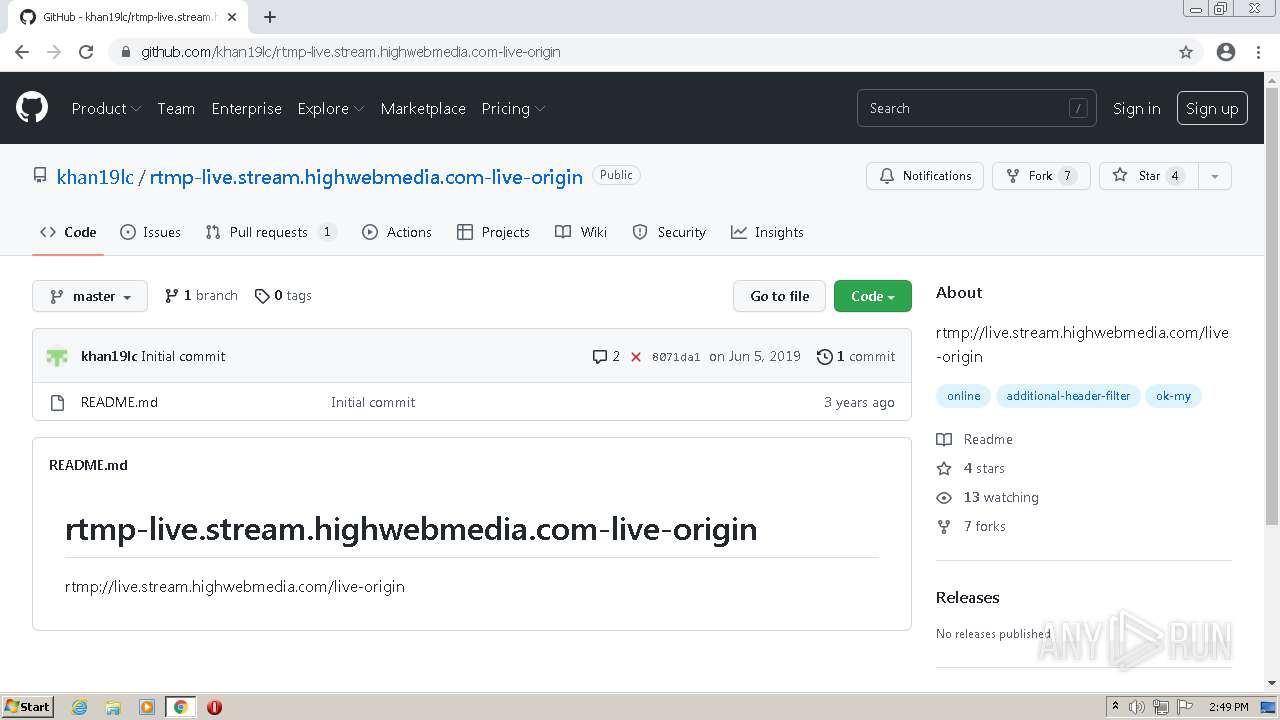Star the repository
Image resolution: width=1280 pixels, height=720 pixels.
coord(1148,176)
